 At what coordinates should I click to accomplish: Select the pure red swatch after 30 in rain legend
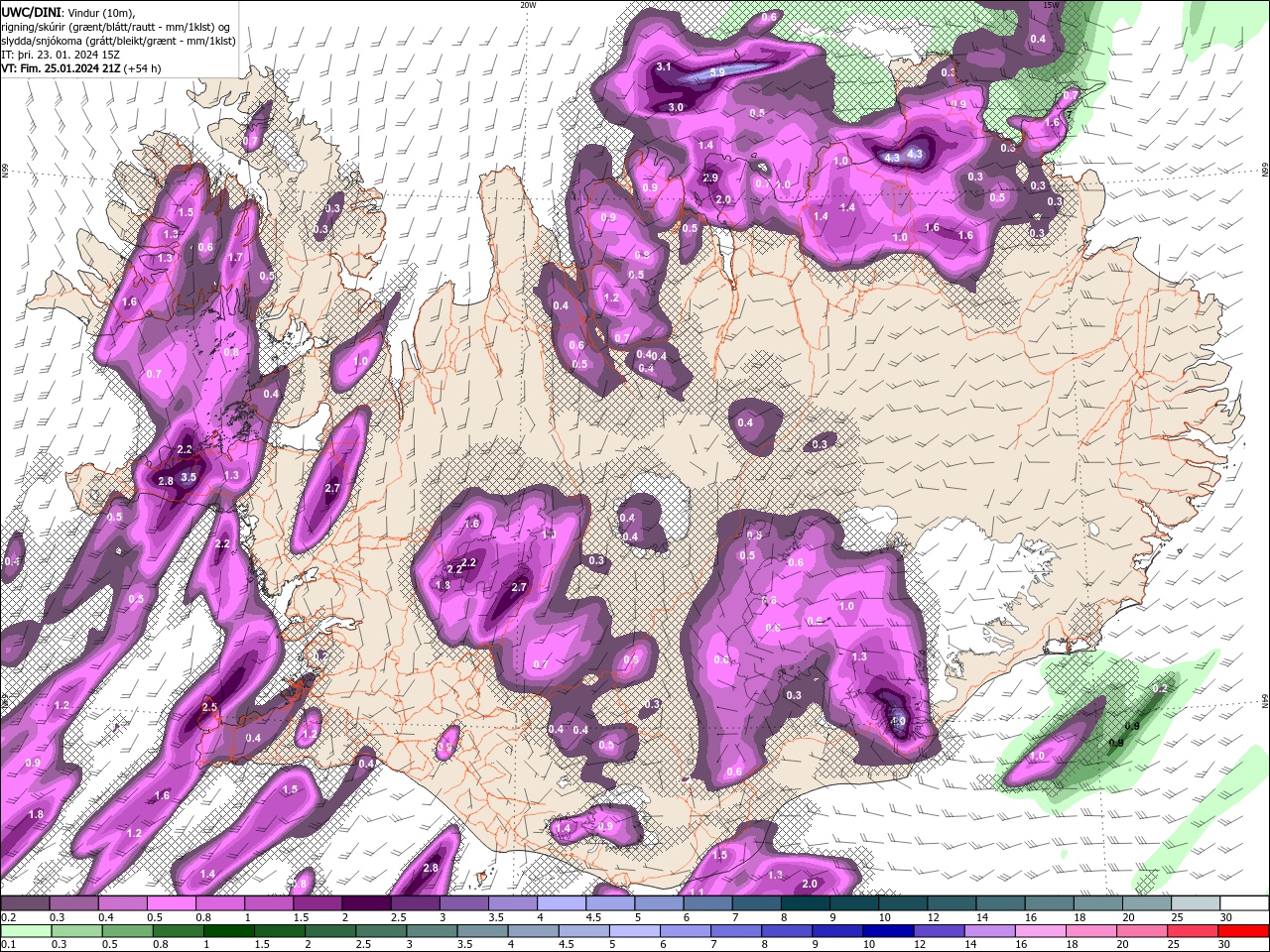pyautogui.click(x=1242, y=931)
